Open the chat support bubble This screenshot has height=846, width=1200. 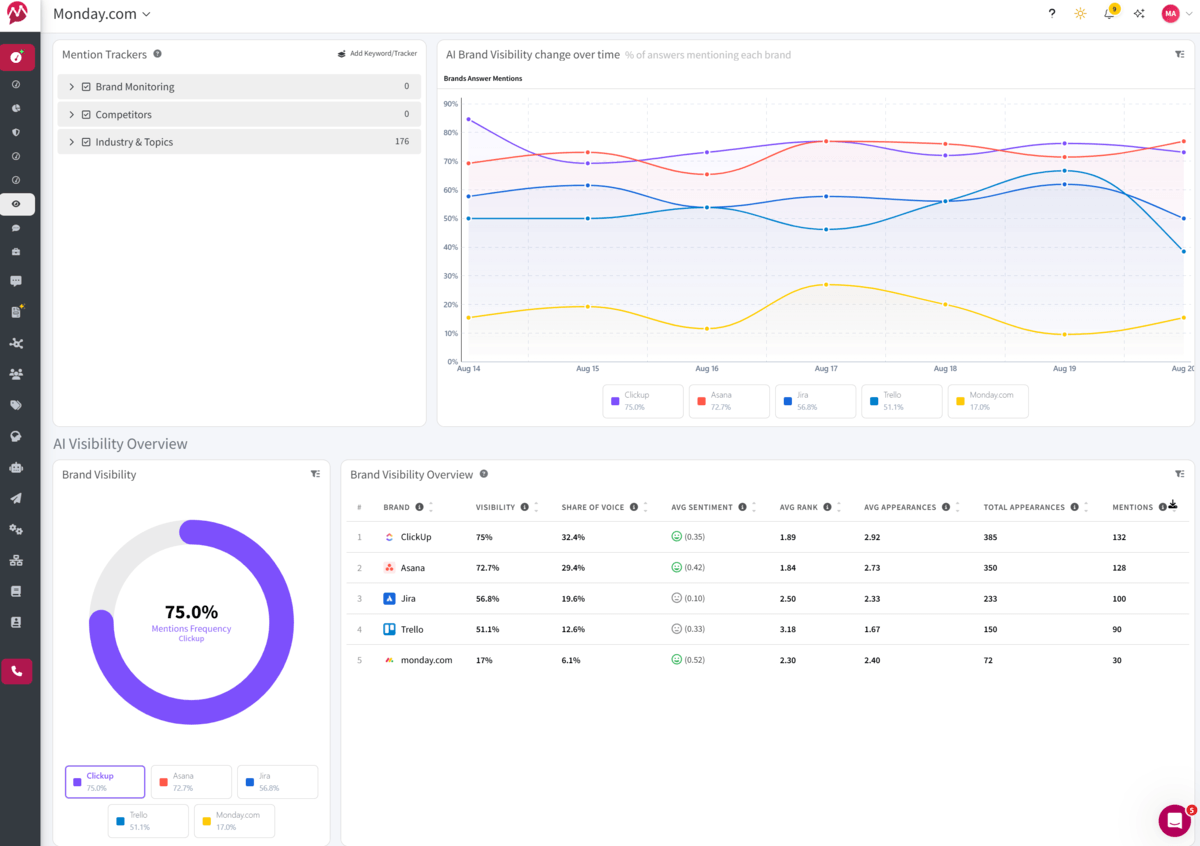click(1175, 820)
